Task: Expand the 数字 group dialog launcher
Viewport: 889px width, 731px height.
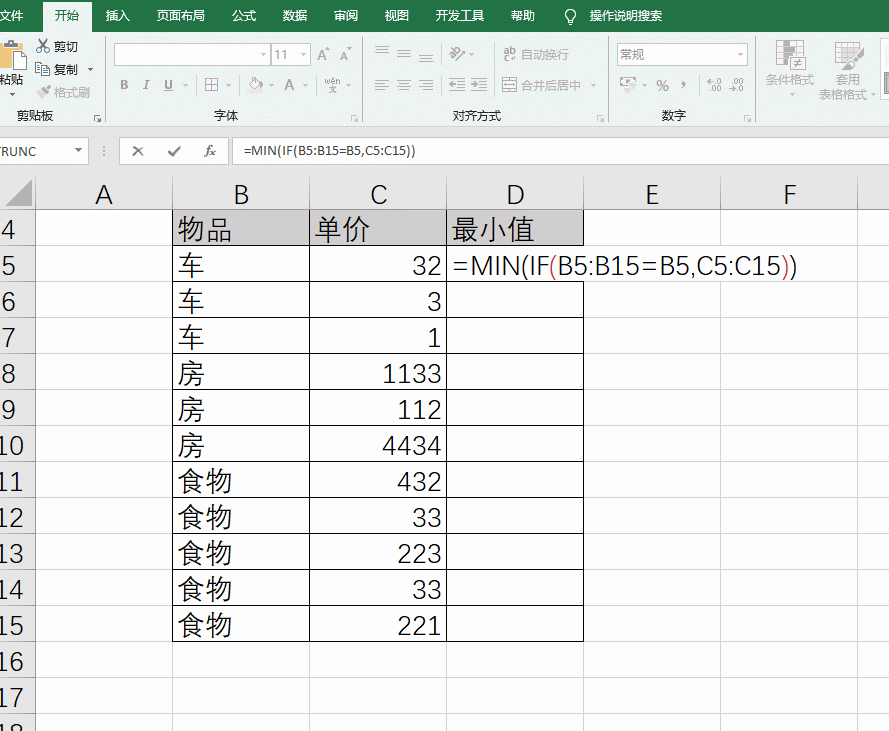Action: [x=747, y=119]
